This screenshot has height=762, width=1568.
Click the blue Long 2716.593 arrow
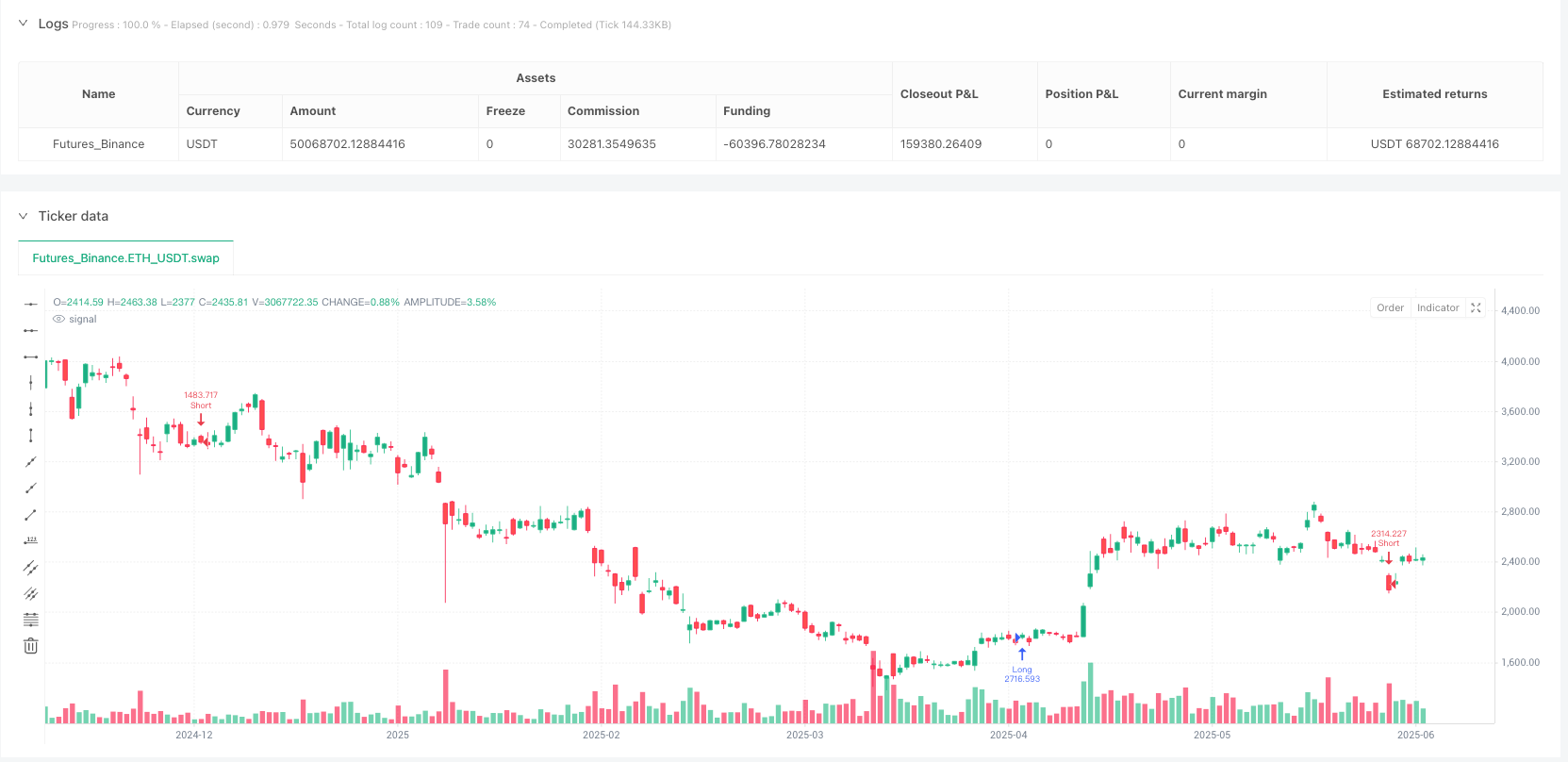tap(1022, 654)
